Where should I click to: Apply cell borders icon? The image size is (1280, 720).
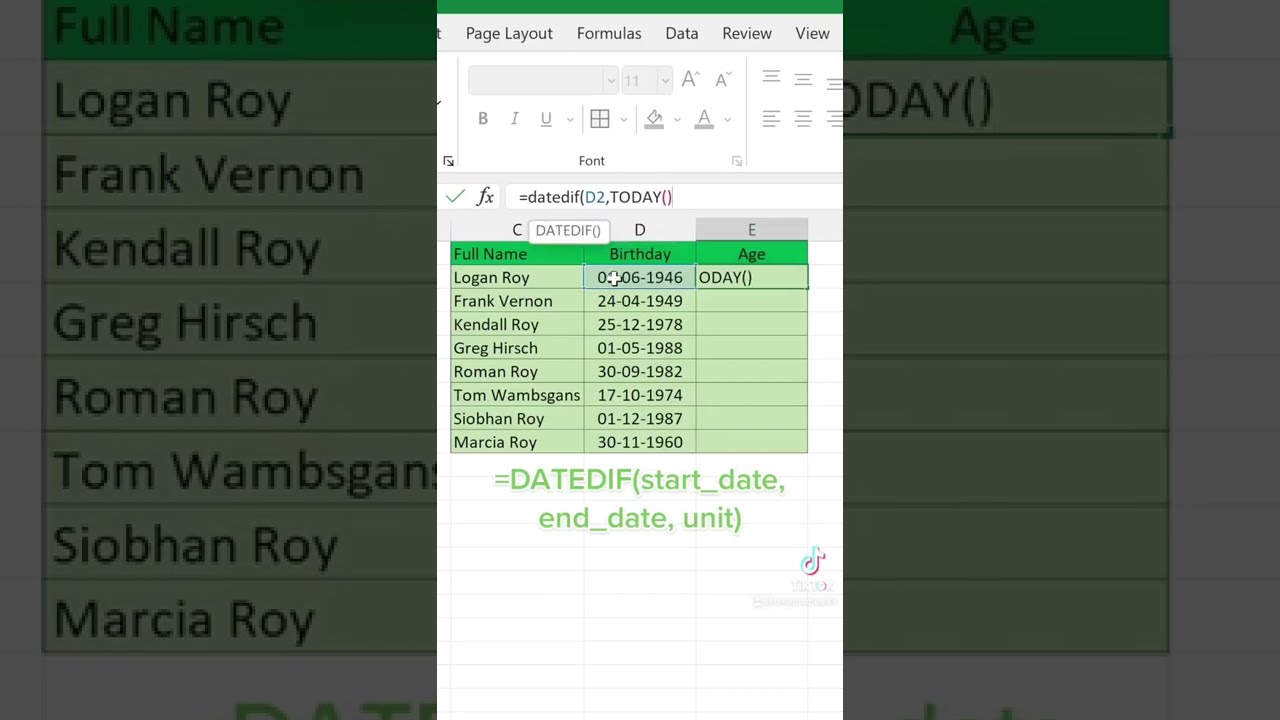point(600,119)
